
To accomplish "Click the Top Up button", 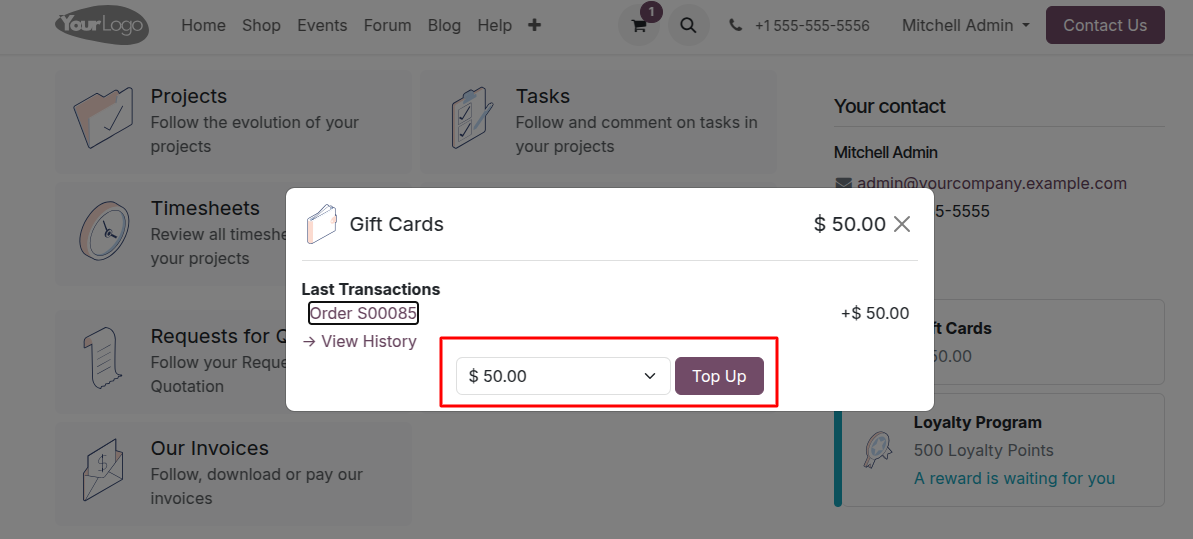I will [719, 376].
